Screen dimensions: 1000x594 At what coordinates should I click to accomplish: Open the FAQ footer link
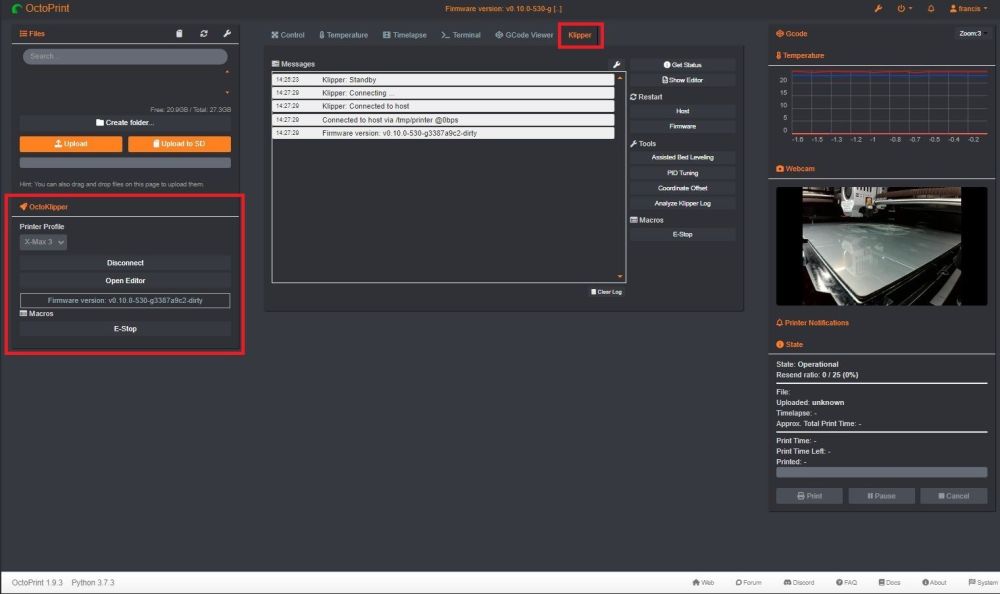pos(846,583)
